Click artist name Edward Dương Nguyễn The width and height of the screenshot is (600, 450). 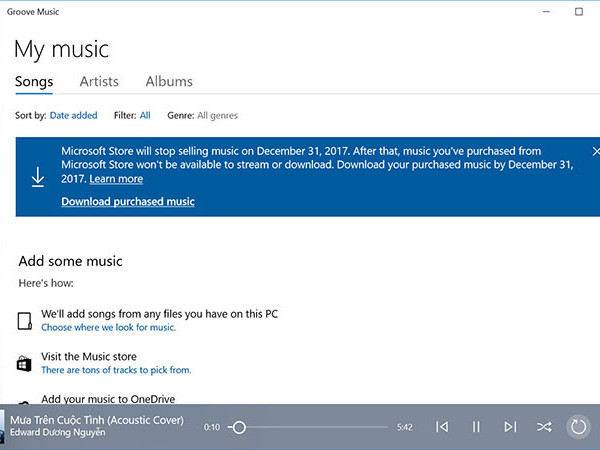pos(57,432)
